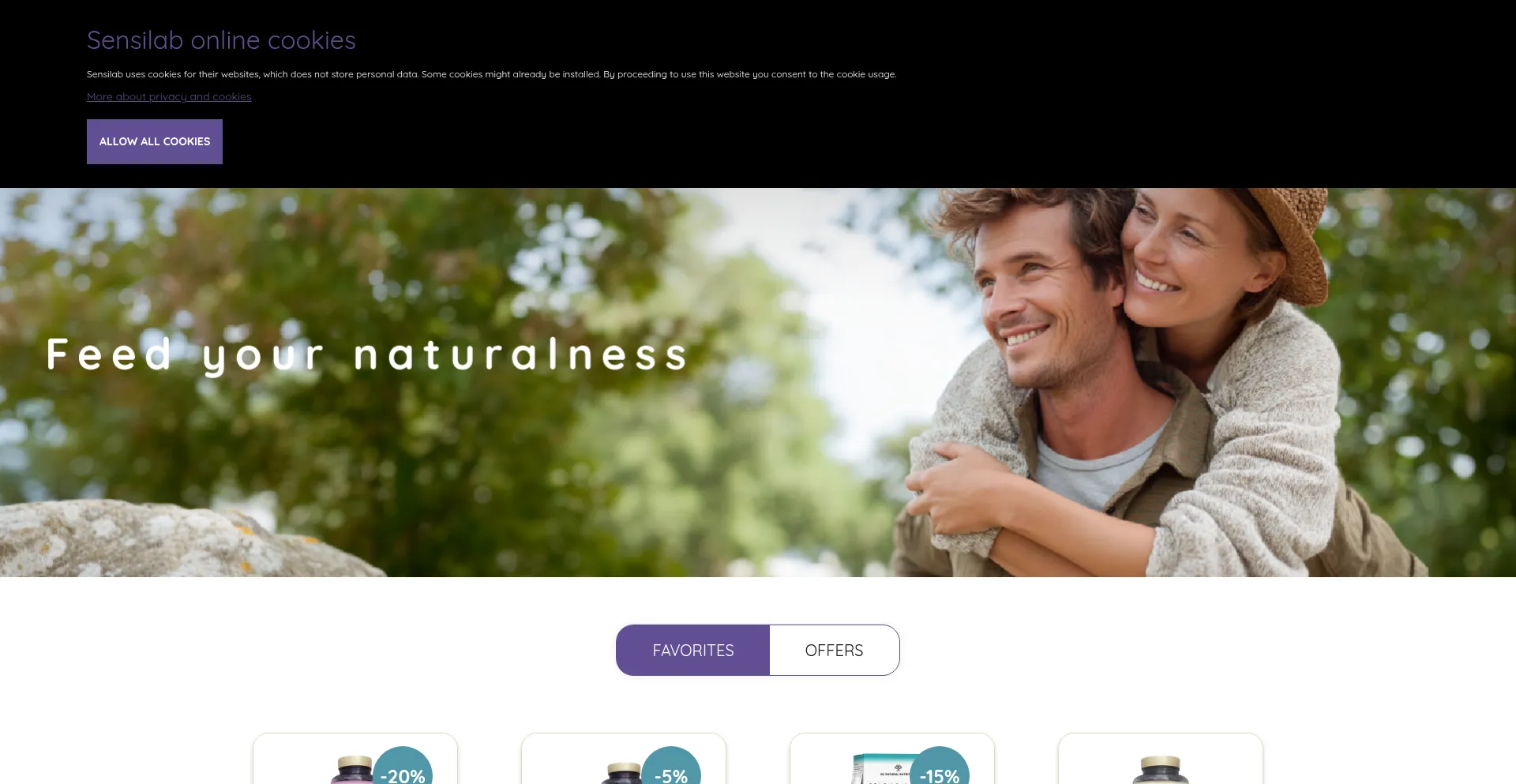Image resolution: width=1516 pixels, height=784 pixels.
Task: Click the Sensilab online cookies heading
Action: [221, 40]
